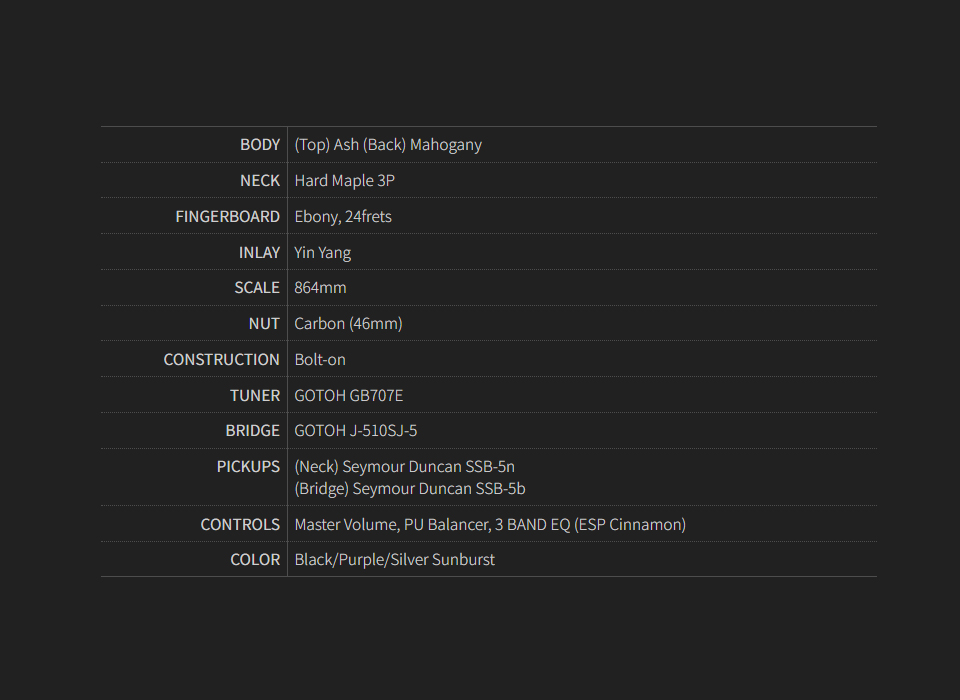Click the PICKUPS row label

[x=249, y=467]
